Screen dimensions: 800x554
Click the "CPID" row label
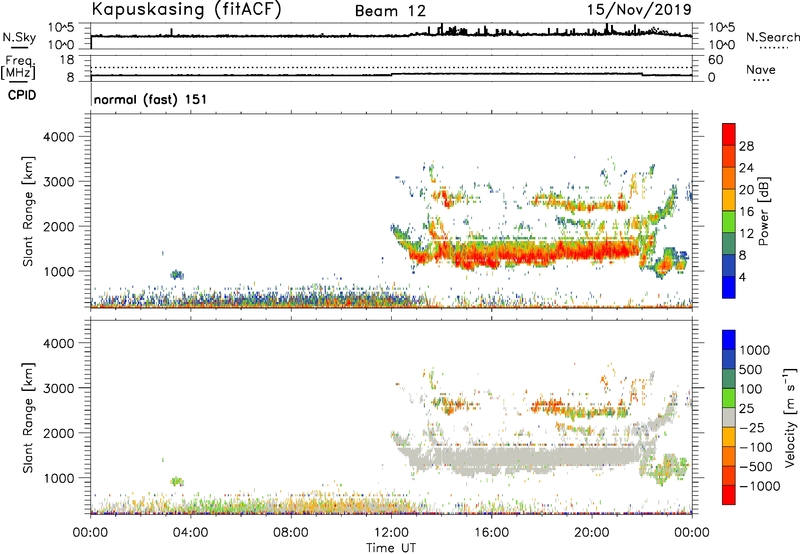[x=22, y=95]
